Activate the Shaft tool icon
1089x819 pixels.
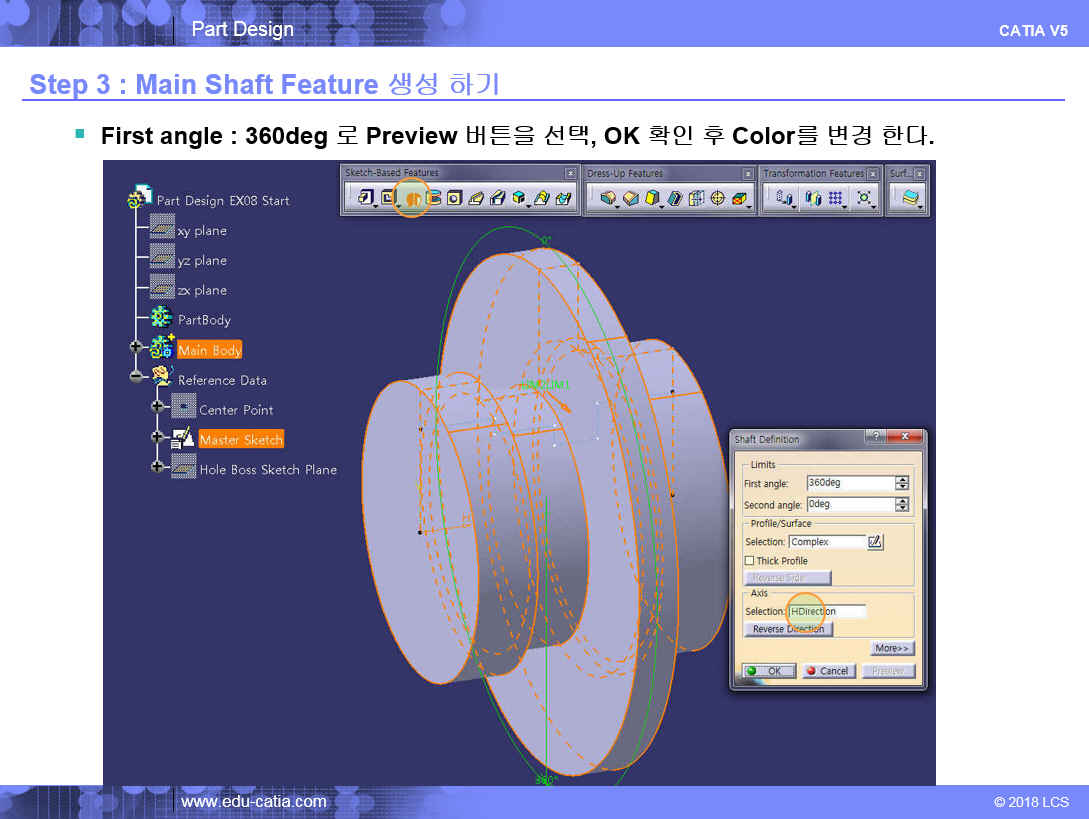tap(413, 199)
